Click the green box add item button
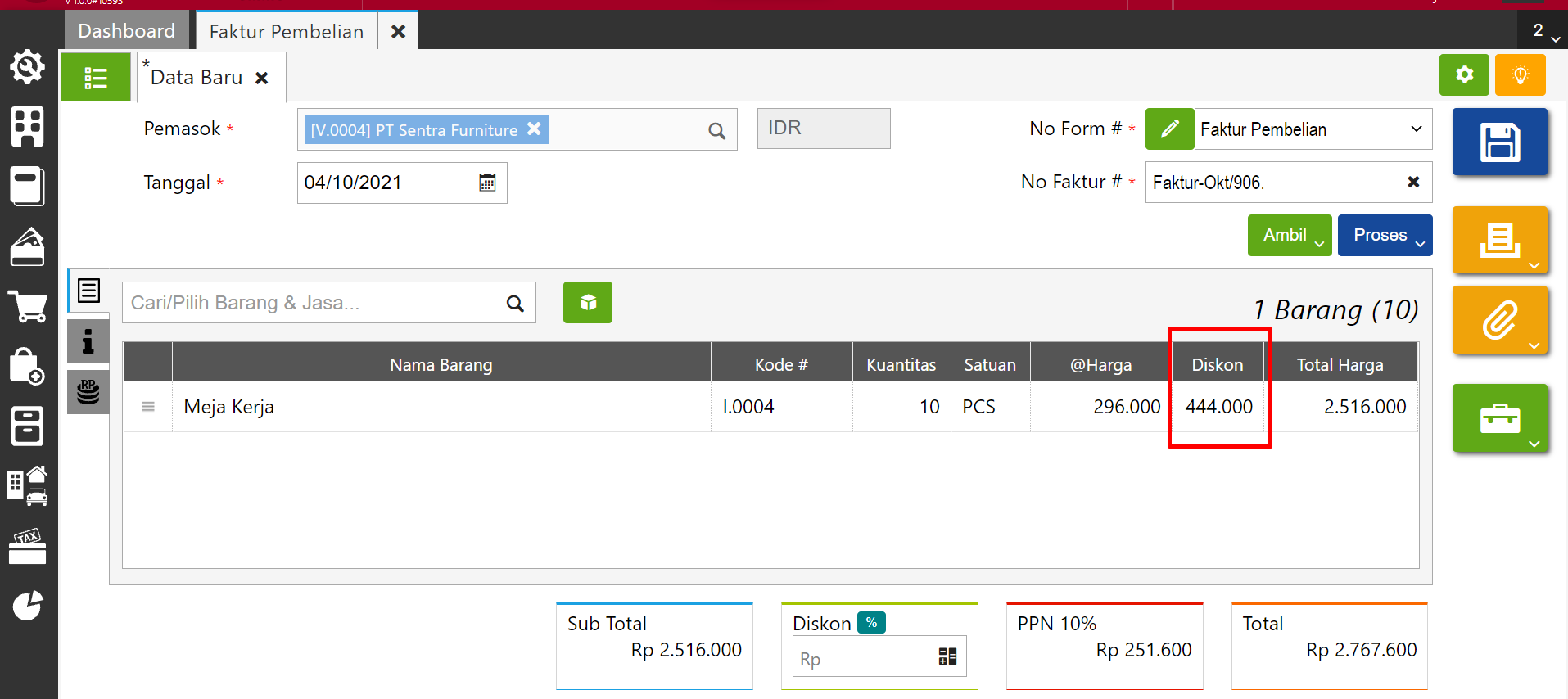The width and height of the screenshot is (1568, 699). [588, 303]
